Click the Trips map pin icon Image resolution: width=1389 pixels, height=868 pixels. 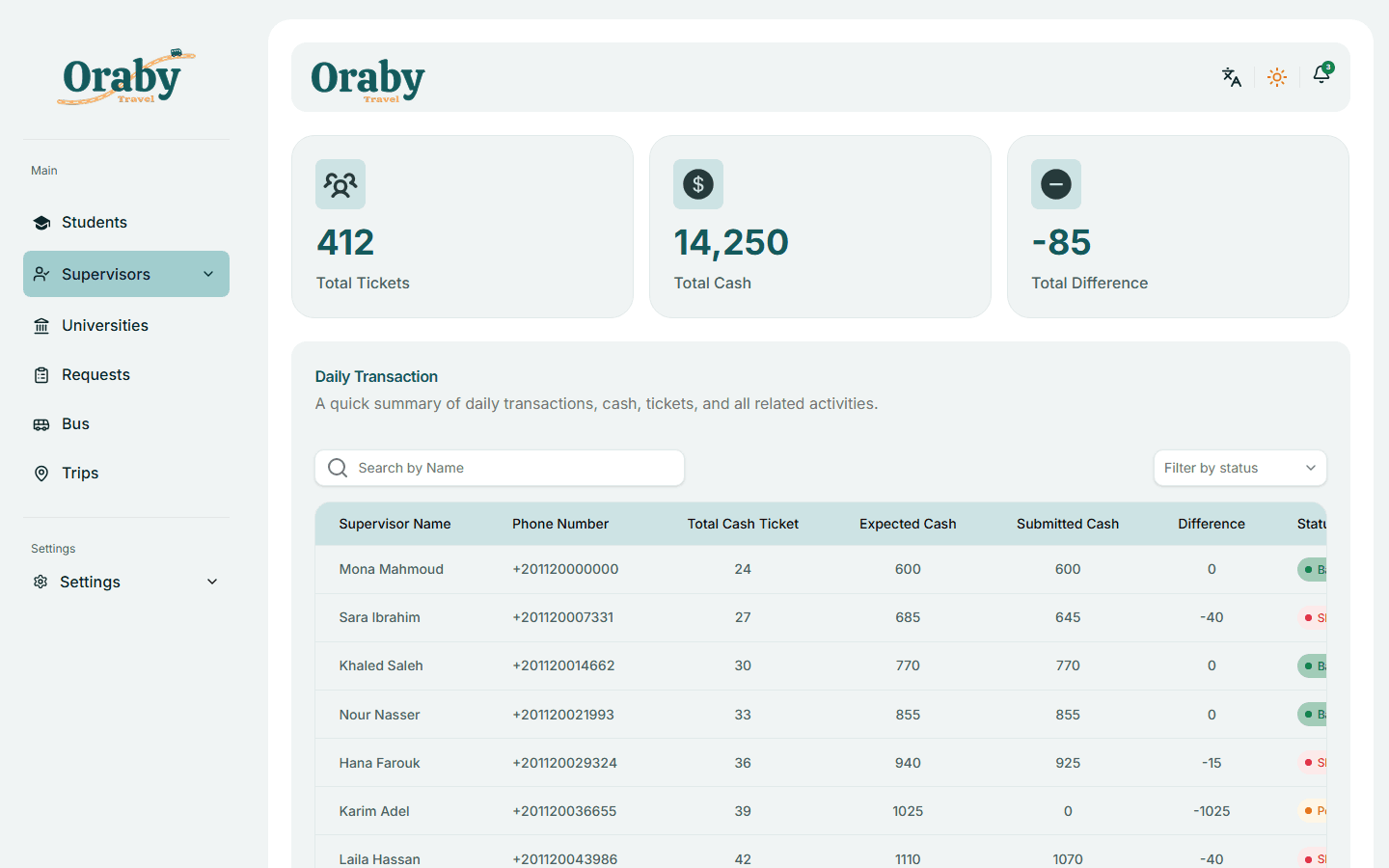pos(41,474)
